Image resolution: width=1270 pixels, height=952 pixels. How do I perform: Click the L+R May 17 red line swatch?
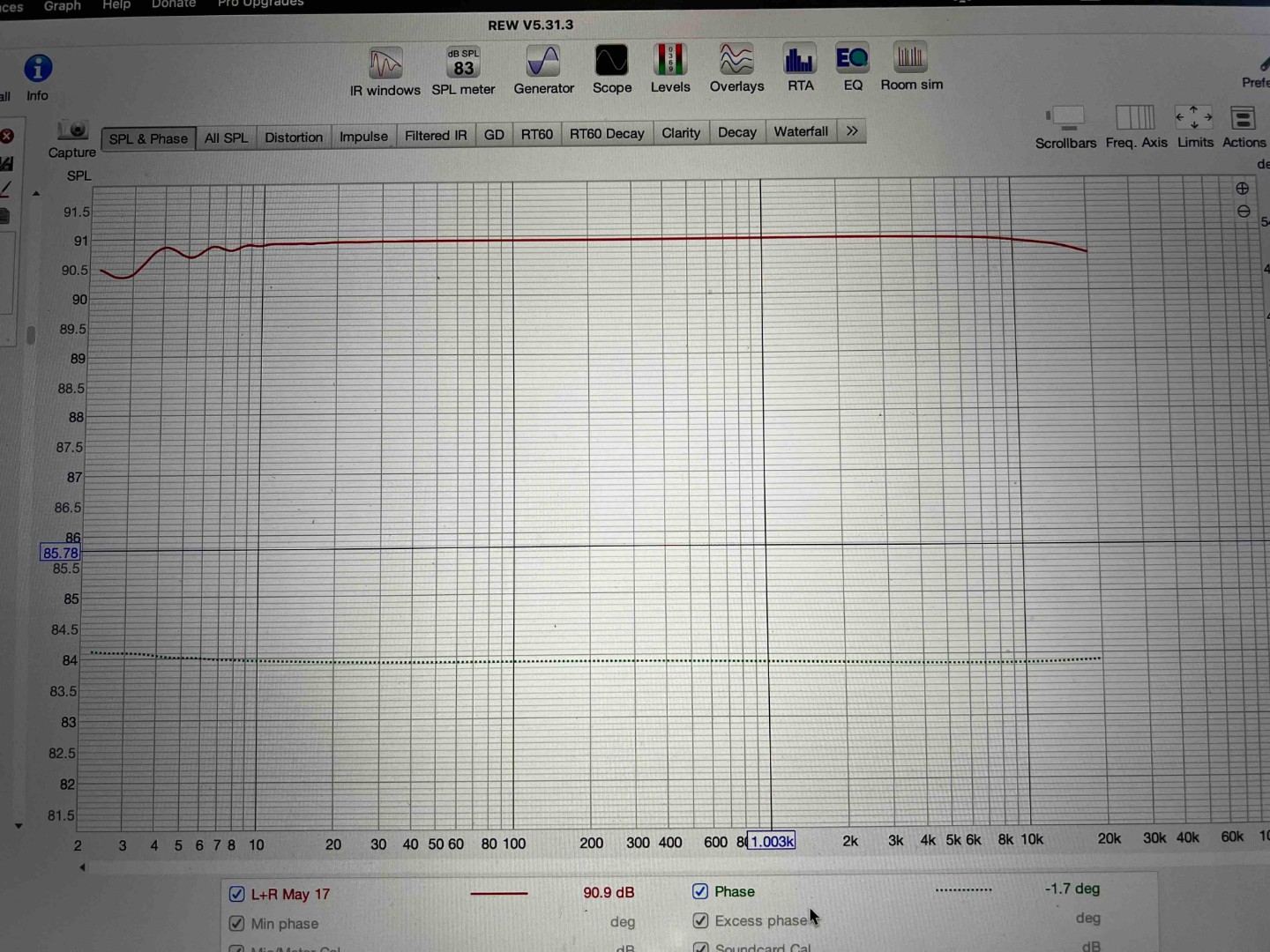(x=499, y=893)
